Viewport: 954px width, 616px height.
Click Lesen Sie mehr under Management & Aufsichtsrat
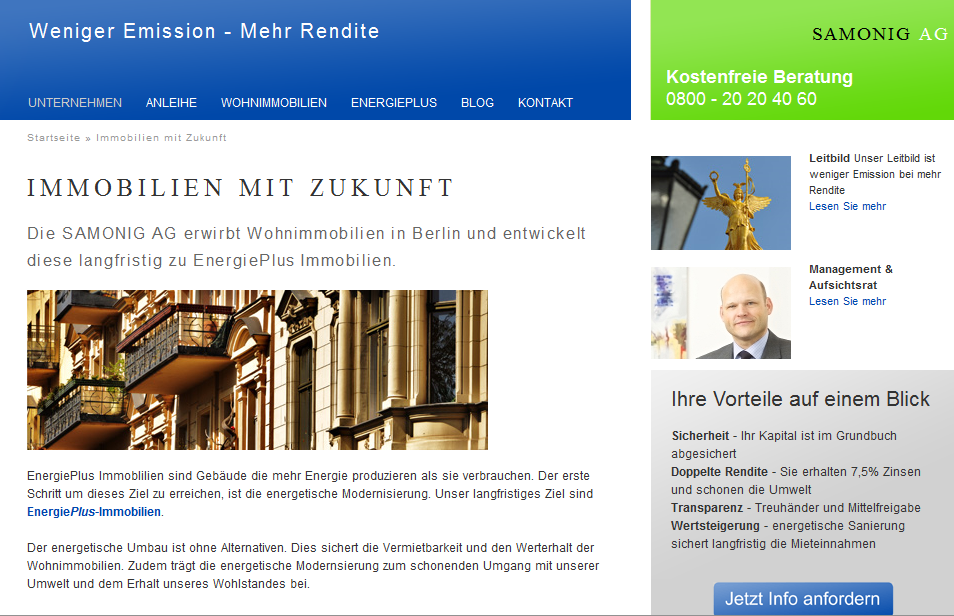pos(847,301)
